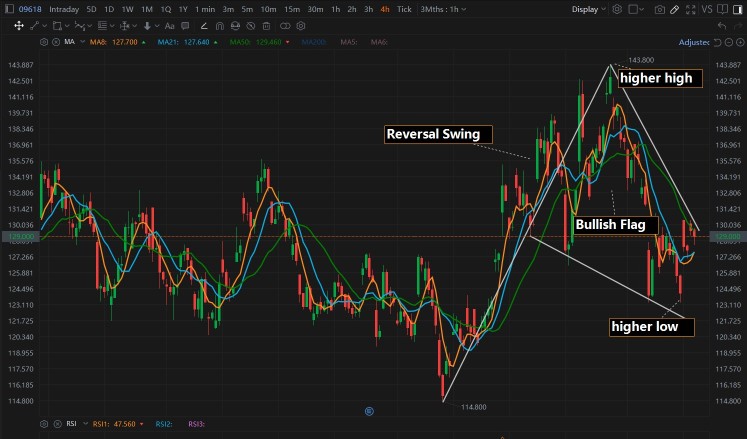This screenshot has width=747, height=439.
Task: Reset the chart zoom icon
Action: [718, 42]
